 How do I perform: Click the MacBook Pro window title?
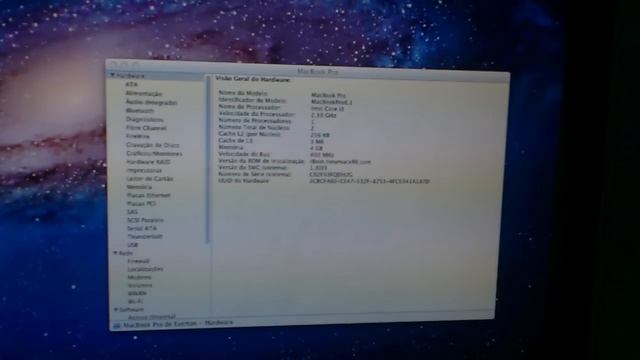pyautogui.click(x=318, y=71)
